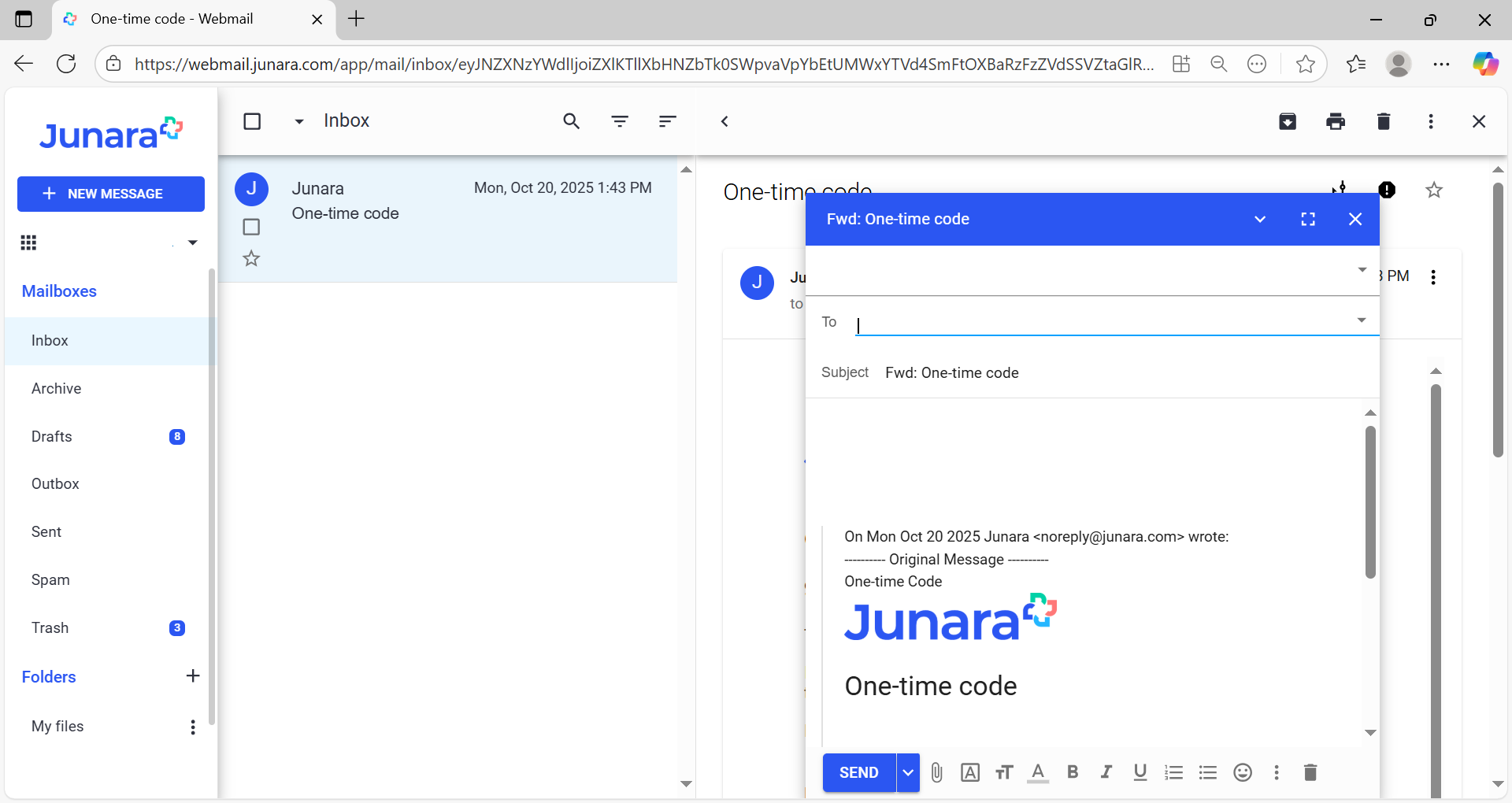Image resolution: width=1512 pixels, height=803 pixels.
Task: Open the text size icon in the compose toolbar
Action: point(1004,772)
